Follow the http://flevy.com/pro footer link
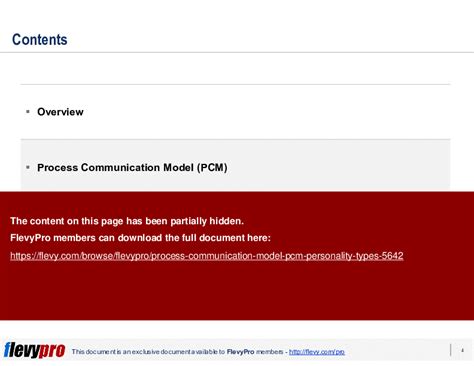 [317, 352]
